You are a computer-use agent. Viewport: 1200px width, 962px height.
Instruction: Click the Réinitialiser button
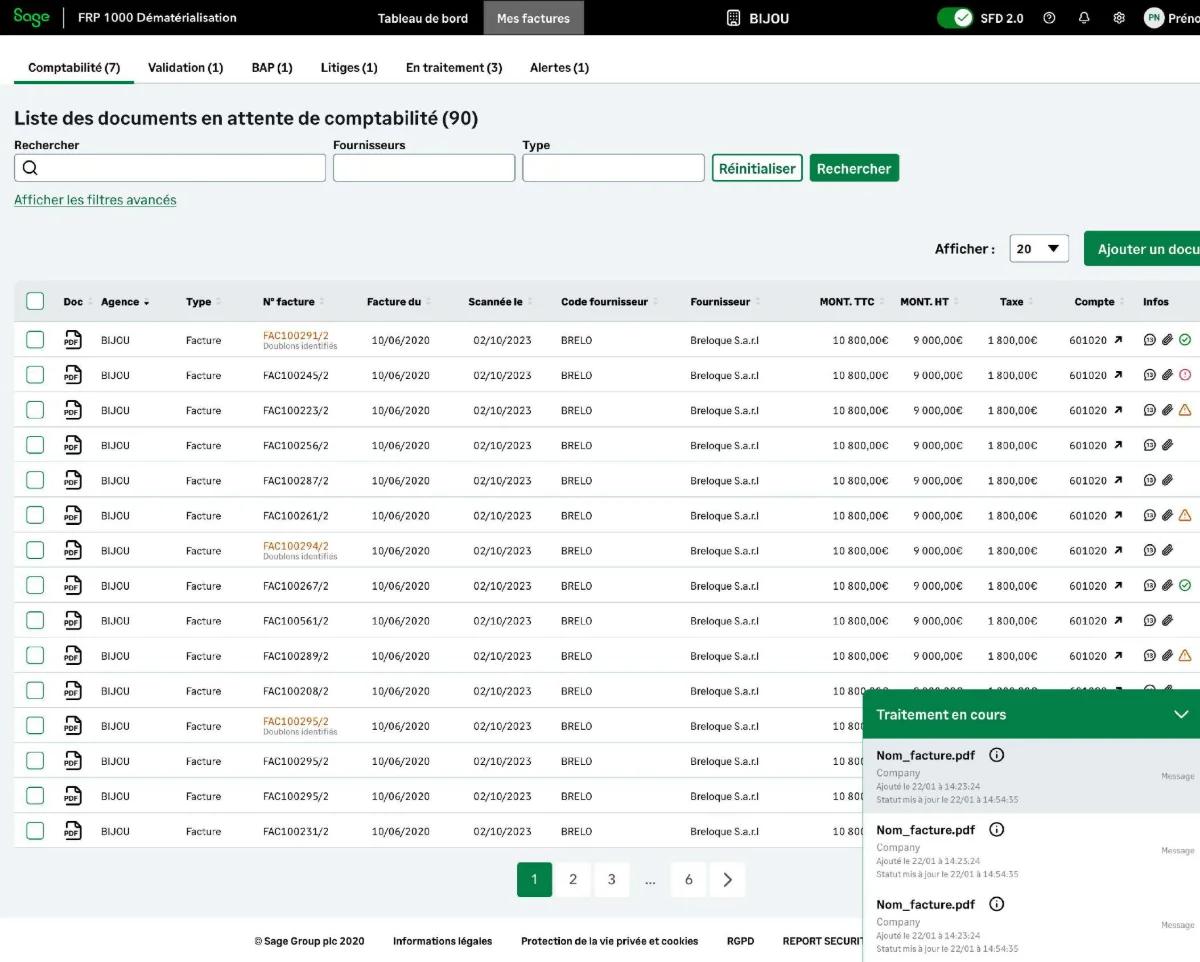point(757,168)
